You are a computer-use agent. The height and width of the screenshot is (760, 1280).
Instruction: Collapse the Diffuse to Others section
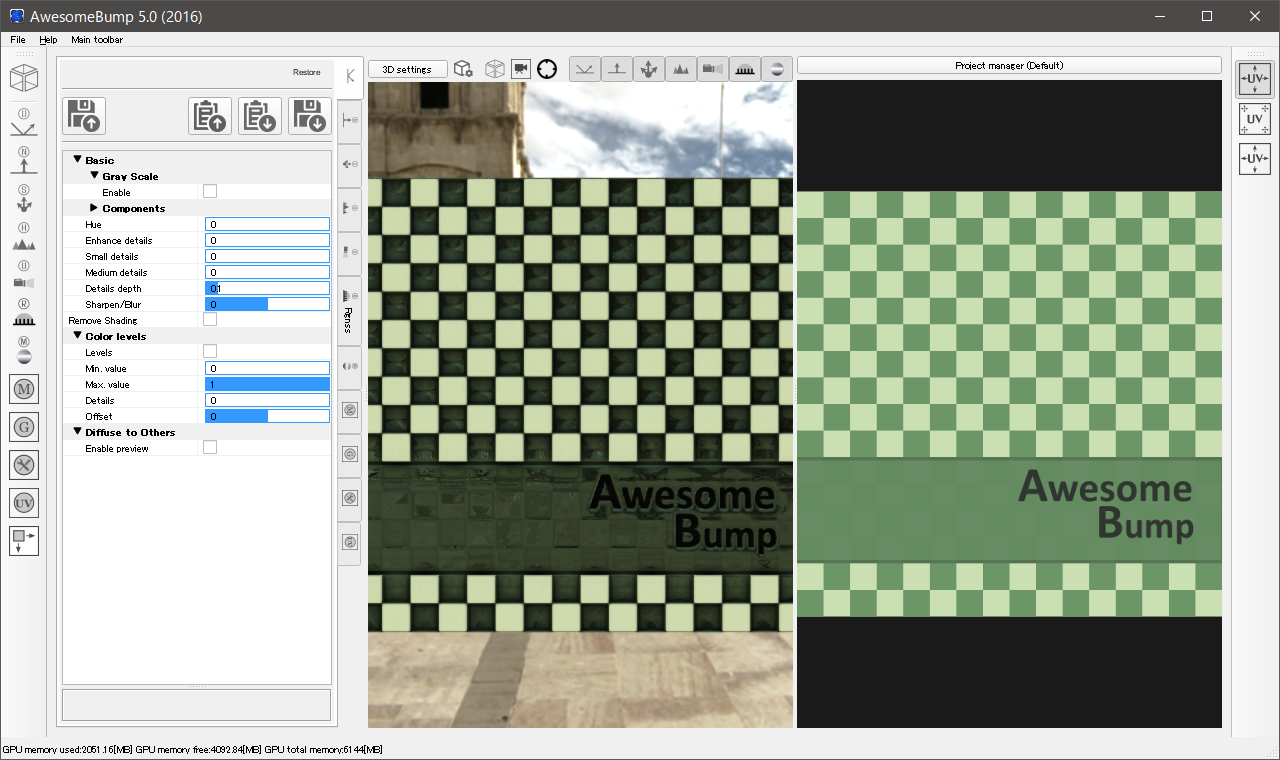click(77, 432)
